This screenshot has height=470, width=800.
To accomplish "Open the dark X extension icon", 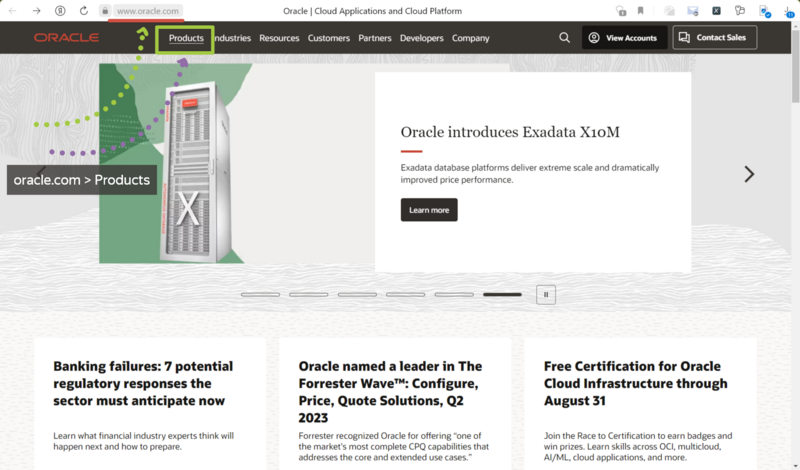I will [716, 11].
